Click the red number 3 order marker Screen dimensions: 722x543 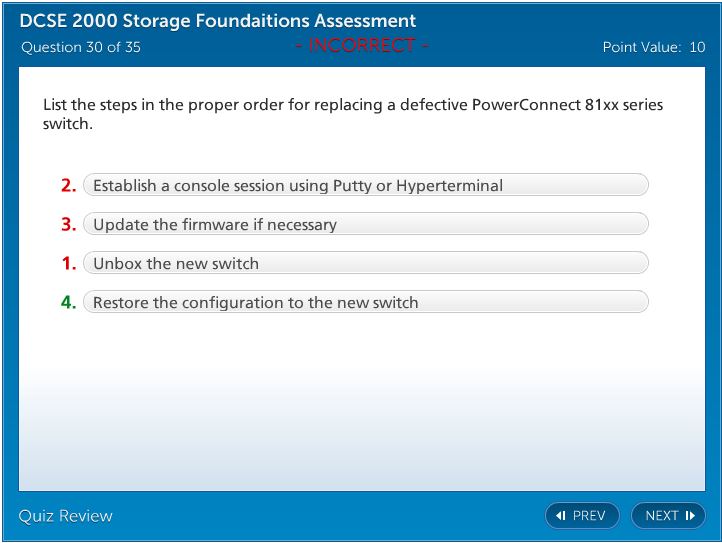tap(68, 224)
